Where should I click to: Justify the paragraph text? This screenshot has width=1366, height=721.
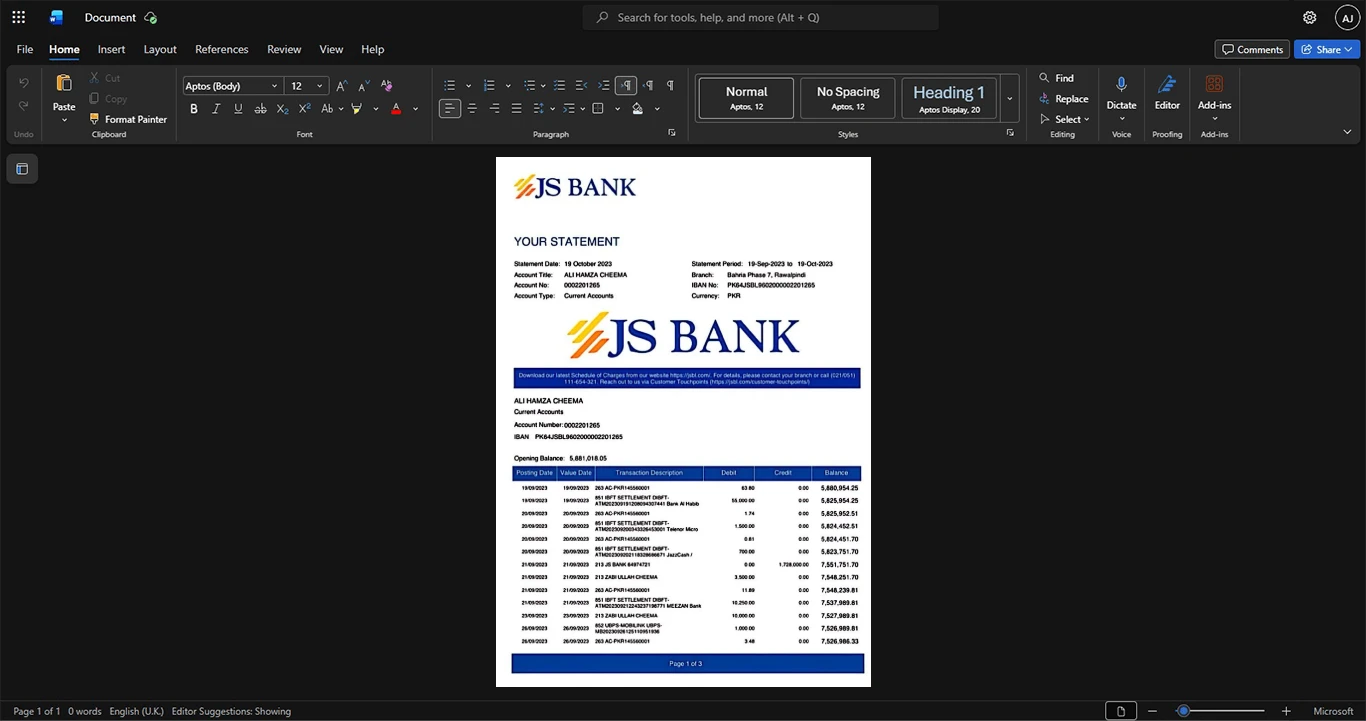click(516, 108)
